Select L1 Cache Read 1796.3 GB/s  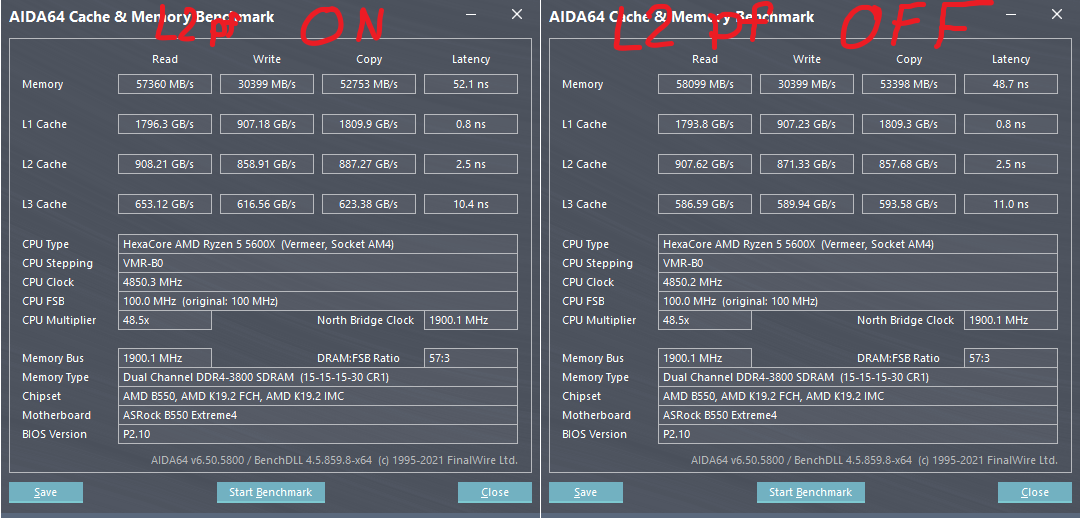[165, 124]
